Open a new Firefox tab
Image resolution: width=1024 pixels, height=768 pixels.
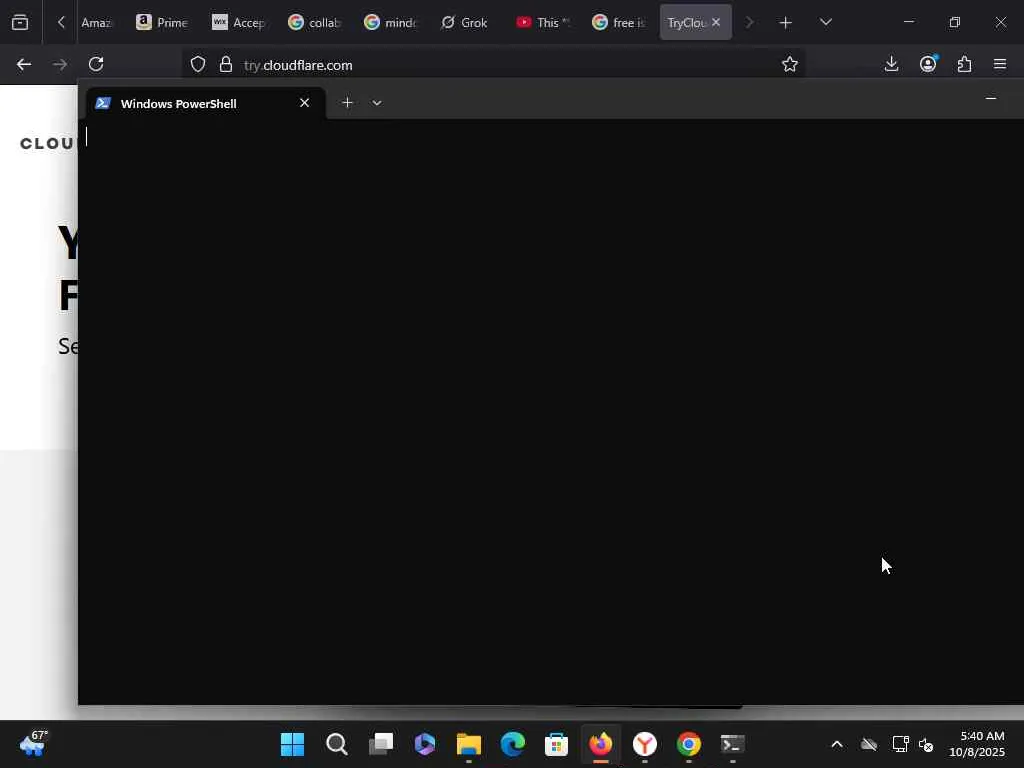[x=786, y=23]
